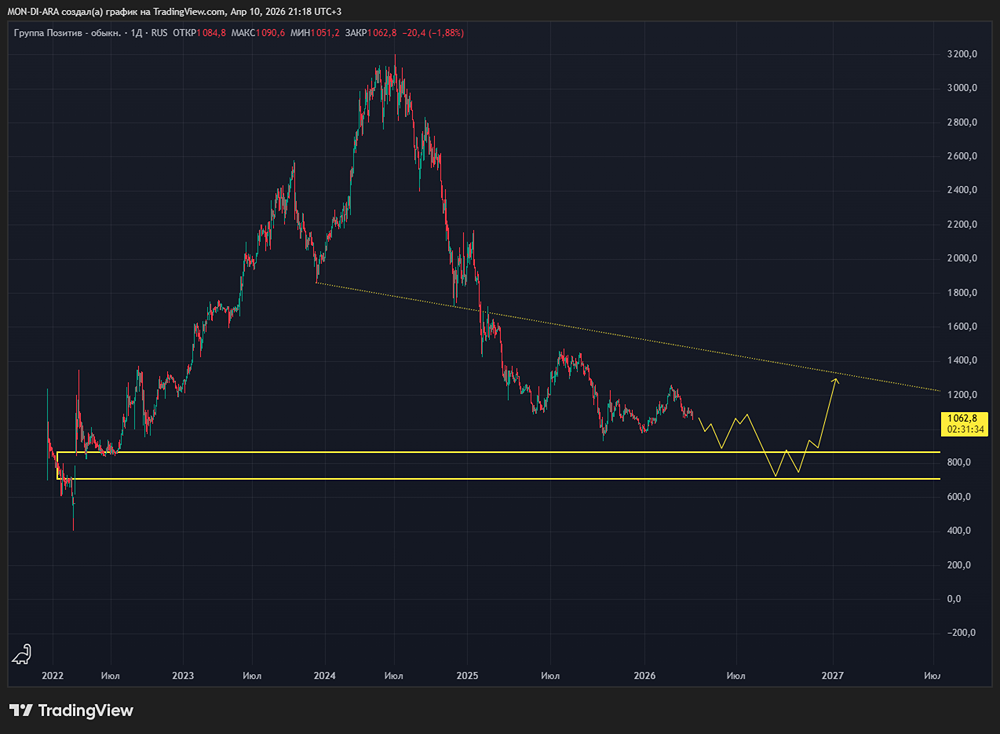Click the 1800,0 price axis label
This screenshot has height=734, width=1000.
[962, 293]
